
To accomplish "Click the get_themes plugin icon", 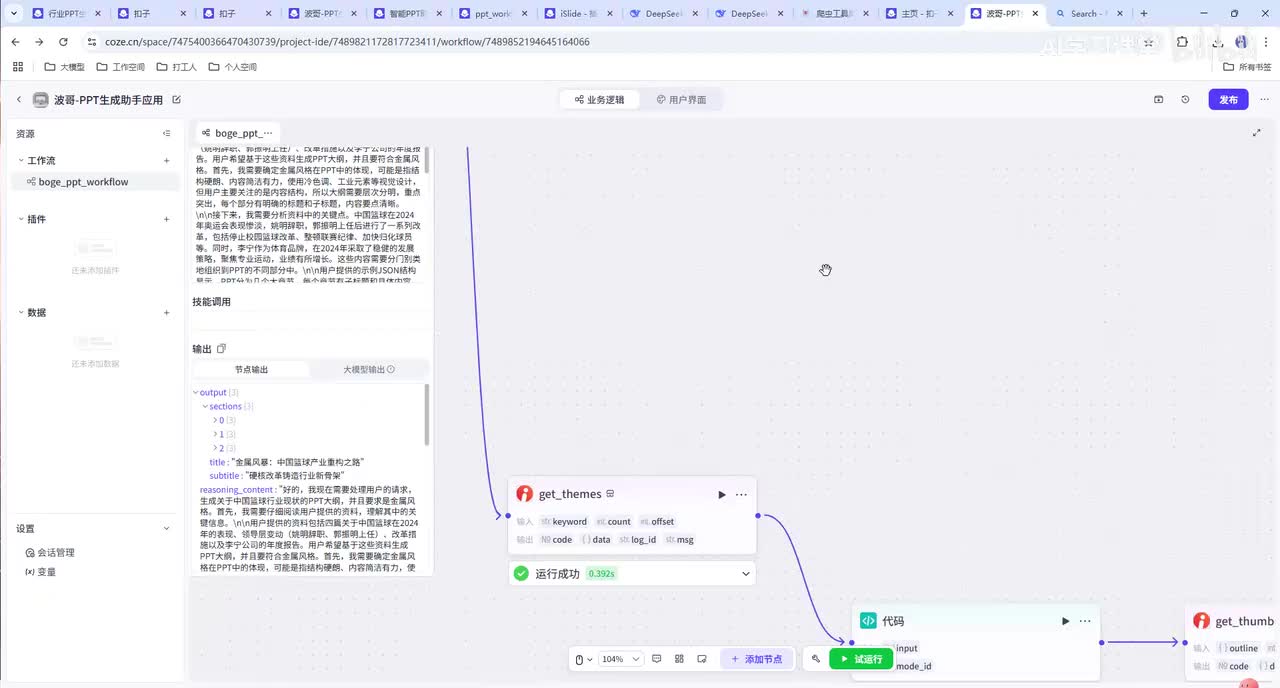I will [x=524, y=494].
